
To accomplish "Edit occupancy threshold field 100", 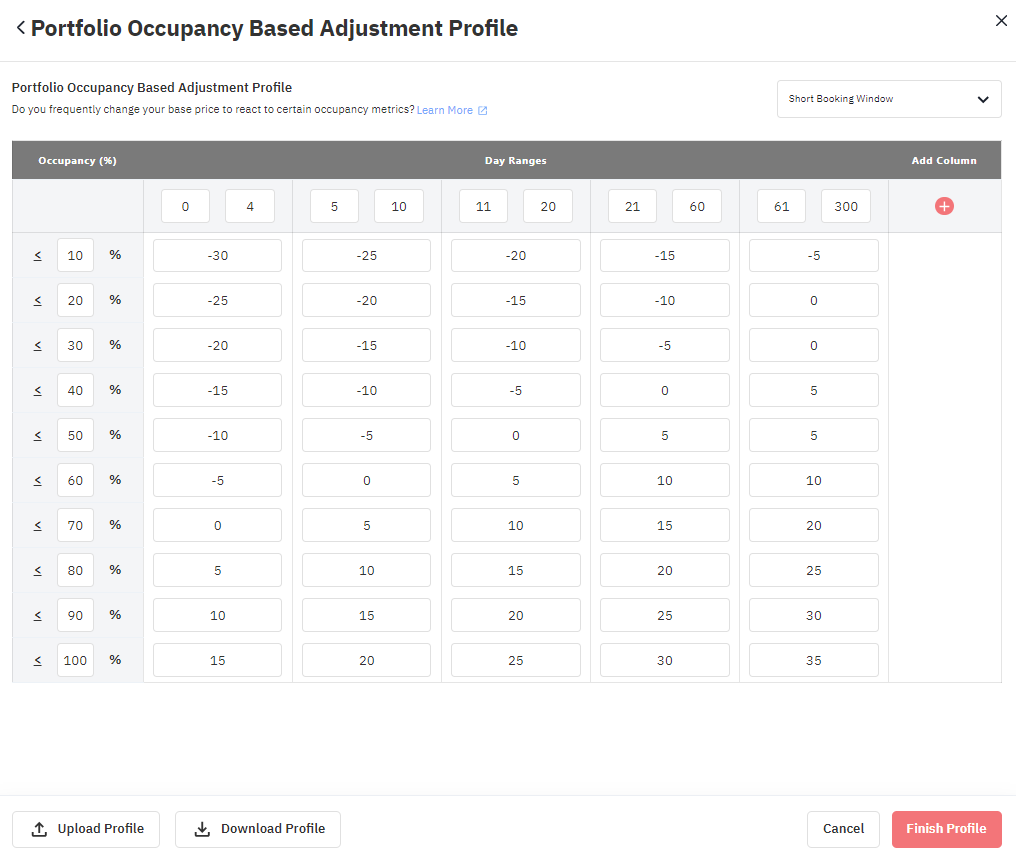I will point(75,660).
